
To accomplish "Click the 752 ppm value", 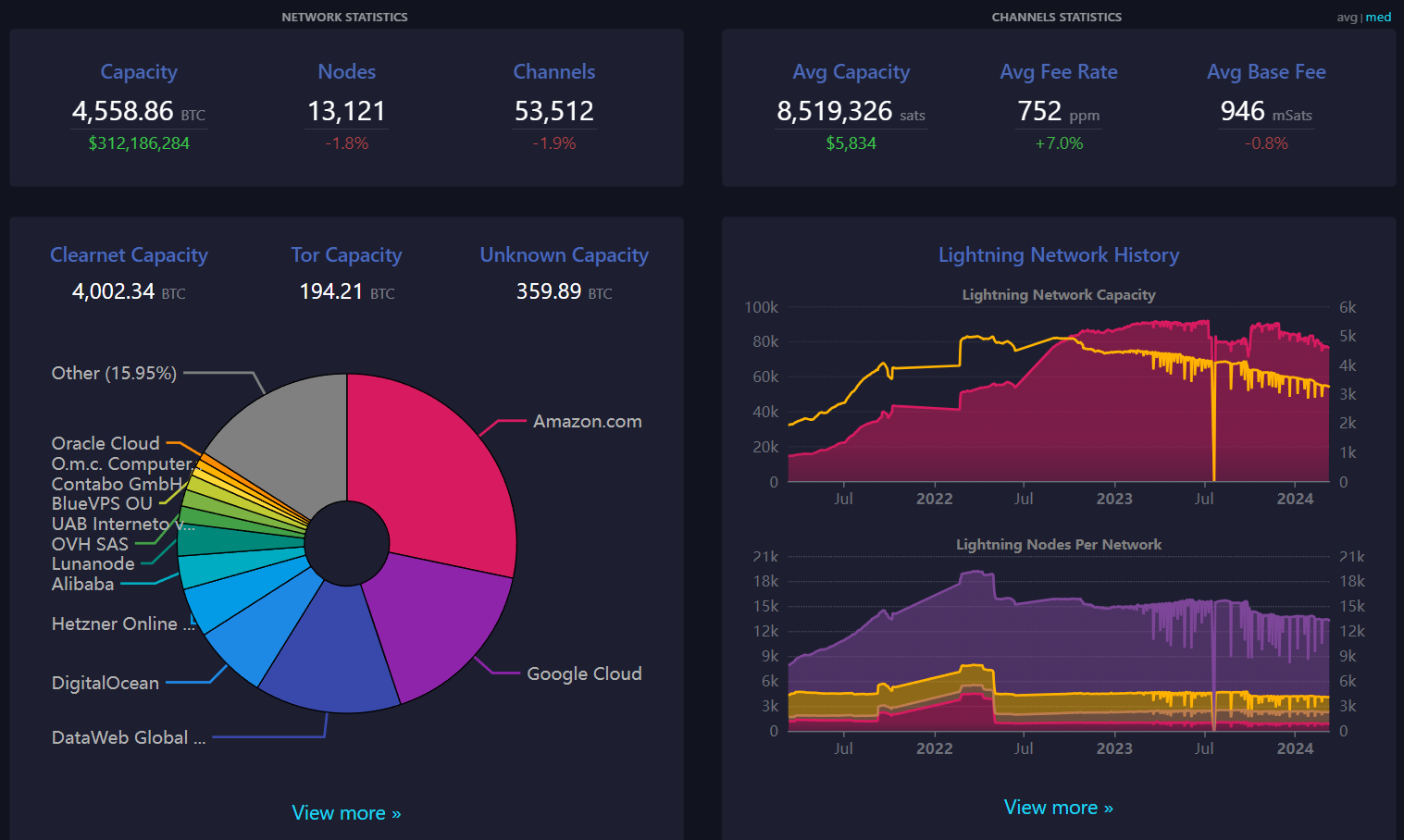I will pyautogui.click(x=1059, y=111).
